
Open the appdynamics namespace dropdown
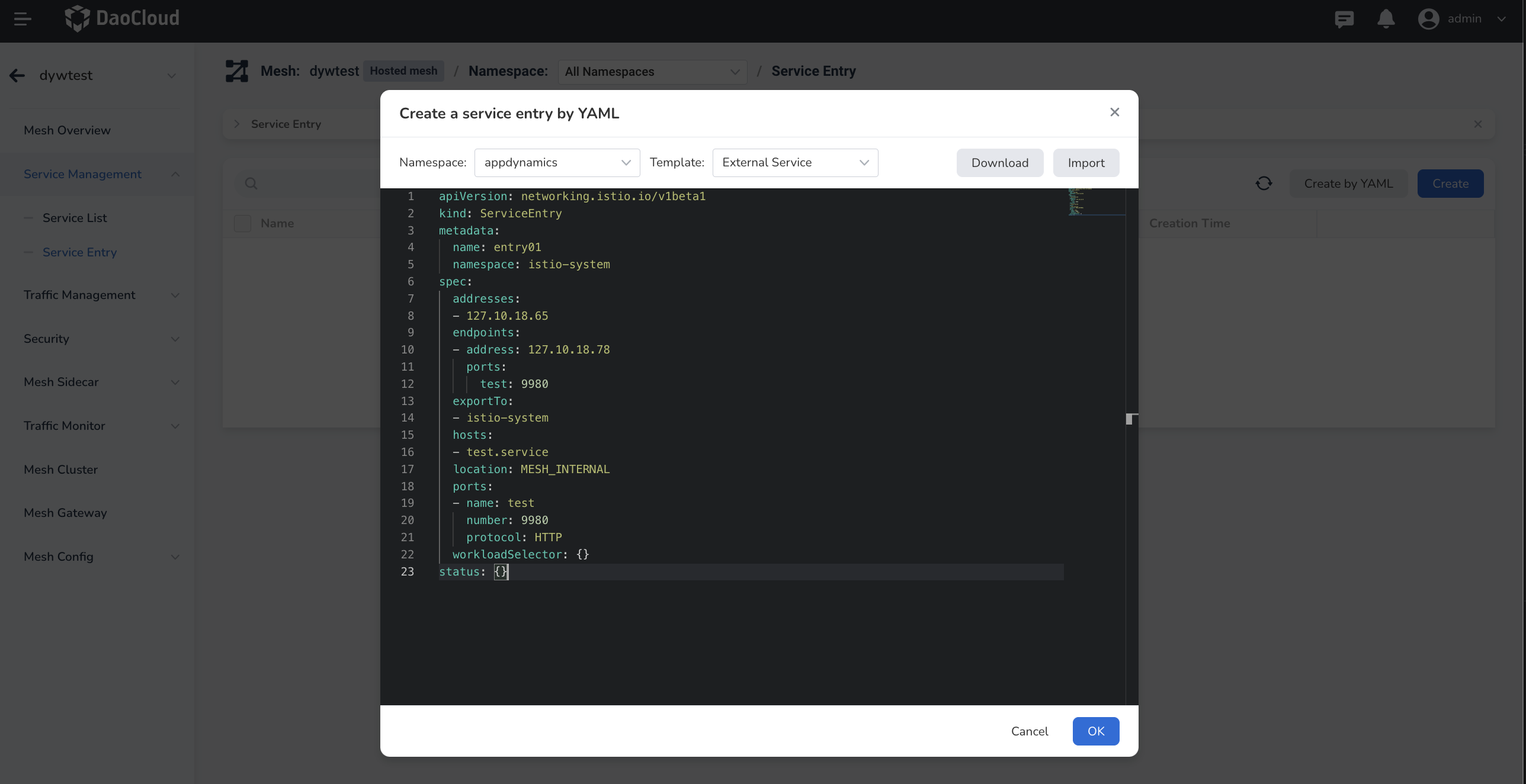557,163
